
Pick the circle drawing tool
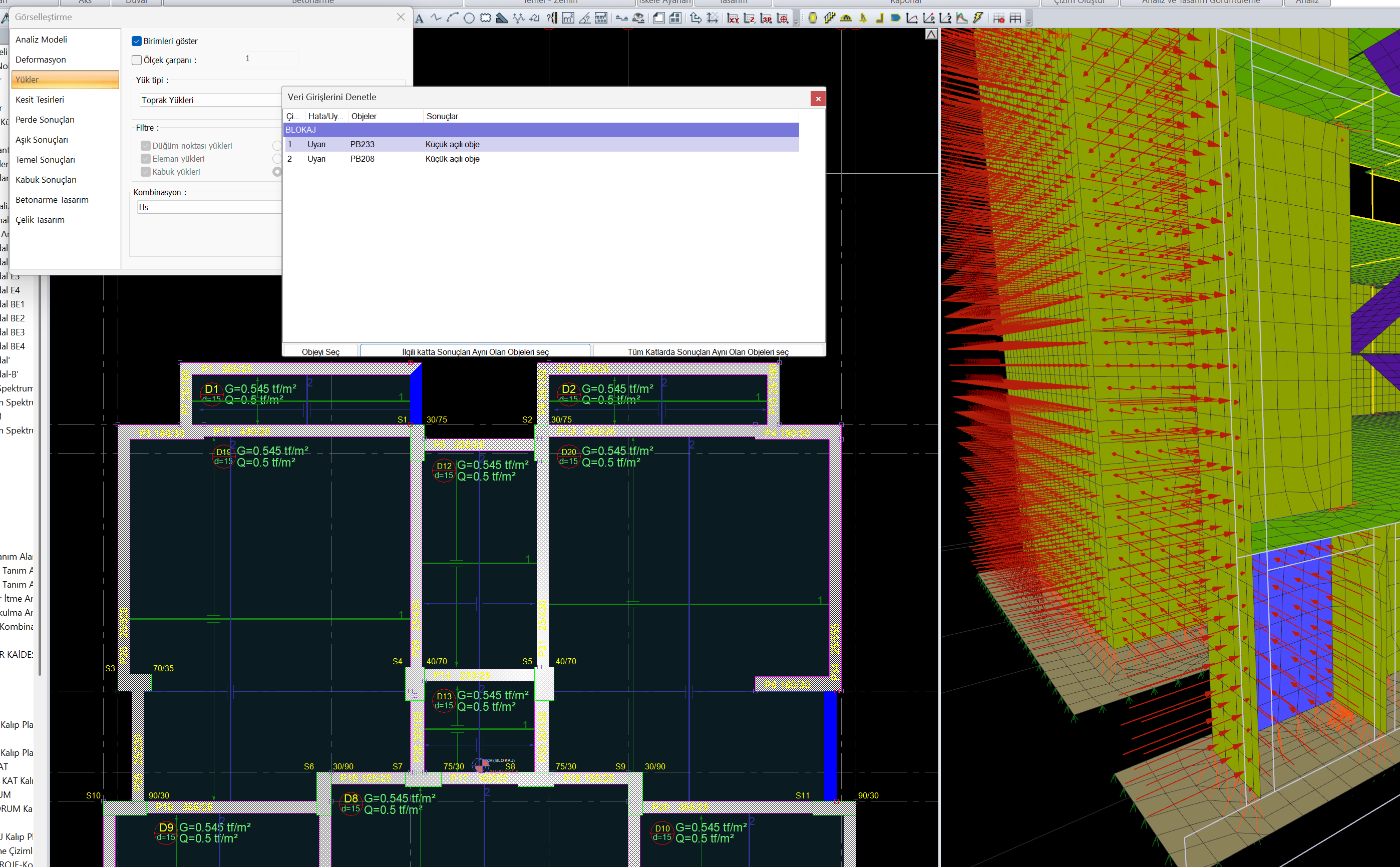tap(469, 19)
